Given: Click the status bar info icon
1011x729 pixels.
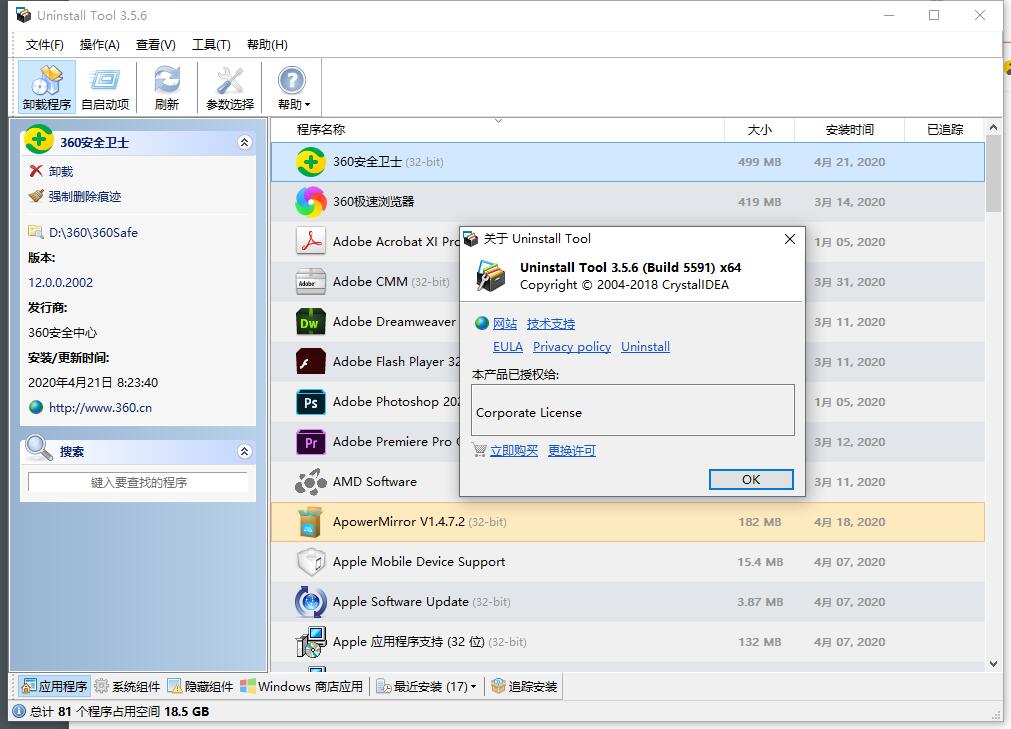Looking at the screenshot, I should [19, 712].
